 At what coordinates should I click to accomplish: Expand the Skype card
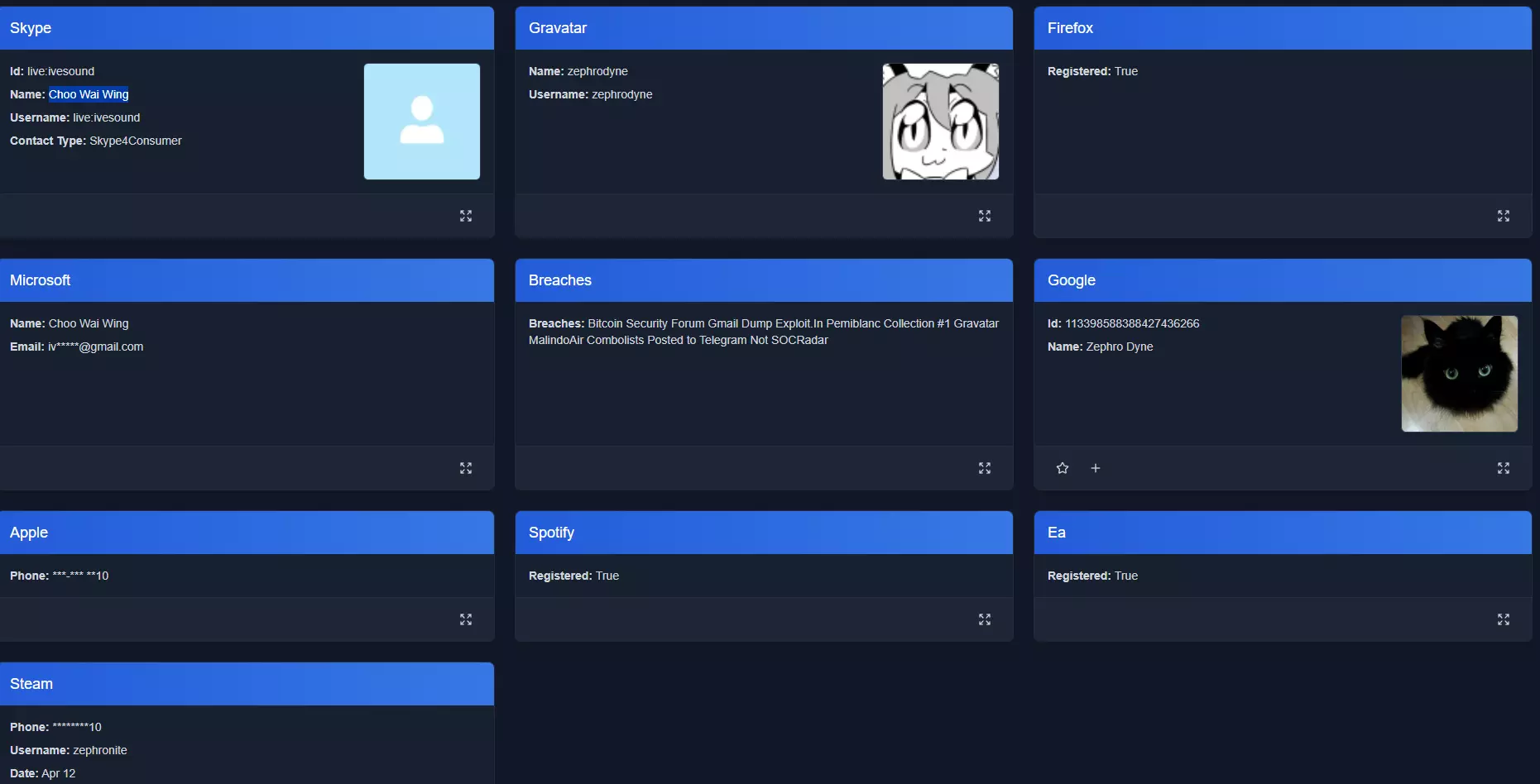(466, 216)
